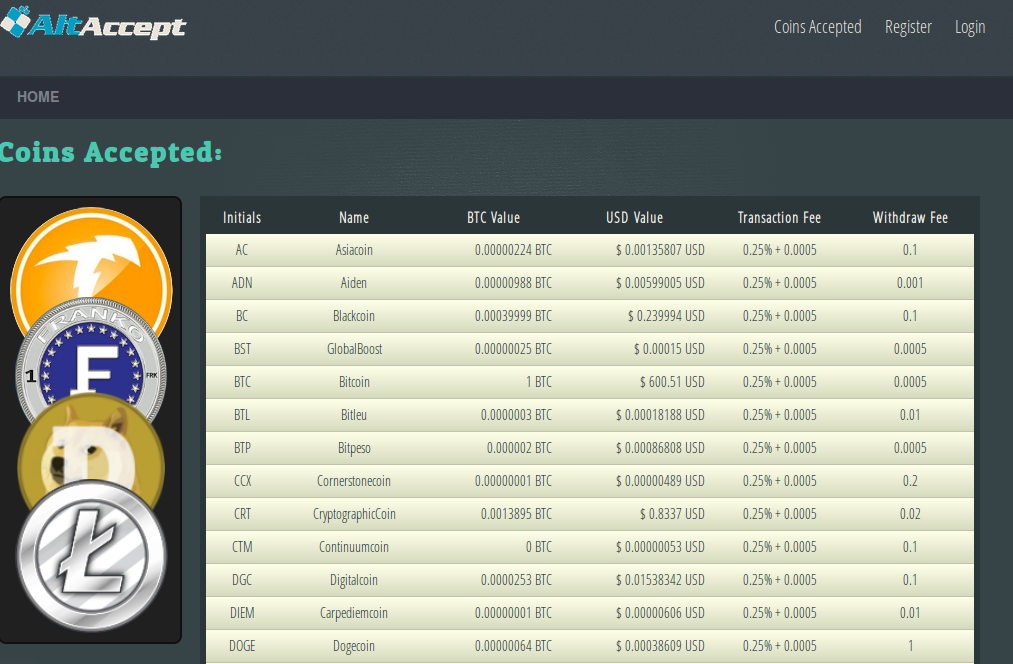Click the $ 0.01538342 USD value

[x=660, y=579]
